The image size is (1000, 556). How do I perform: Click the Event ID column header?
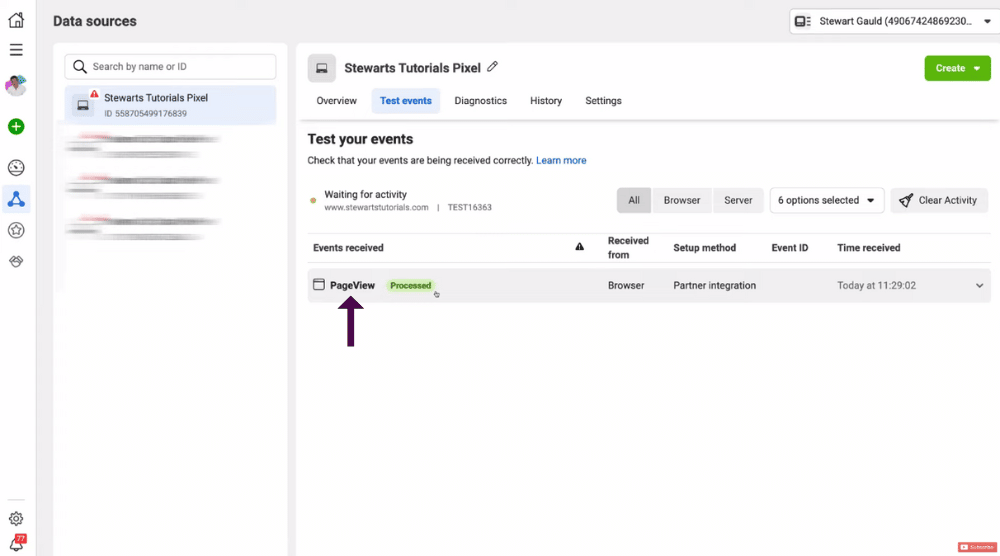(790, 247)
